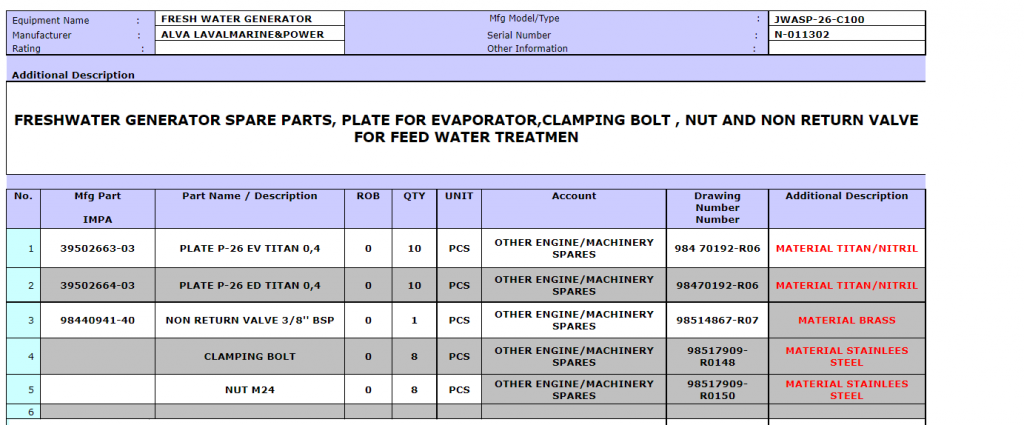Select part number 39502663-03 cell
The height and width of the screenshot is (425, 1024).
pyautogui.click(x=97, y=248)
